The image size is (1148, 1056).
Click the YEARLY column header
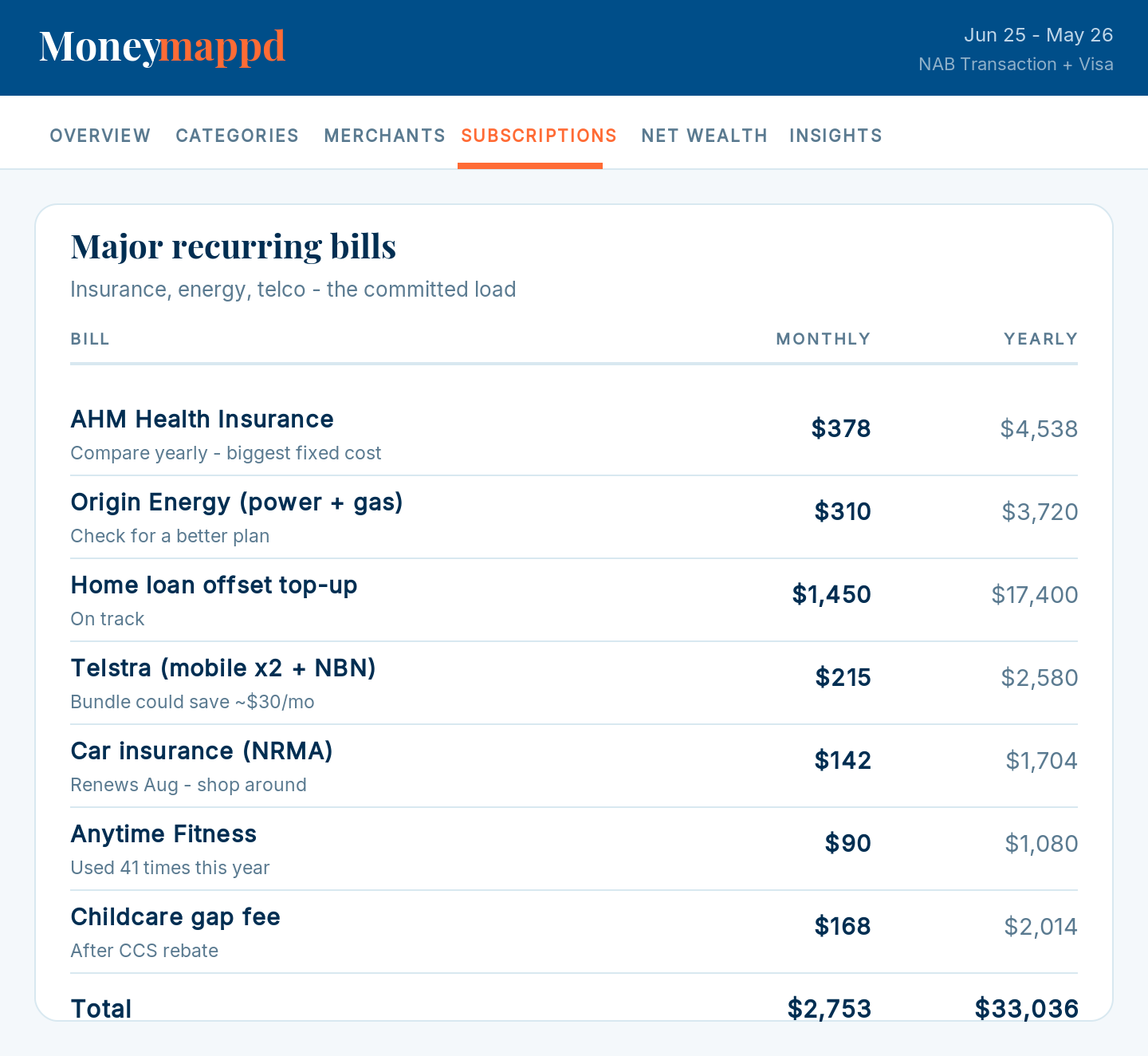coord(1040,339)
